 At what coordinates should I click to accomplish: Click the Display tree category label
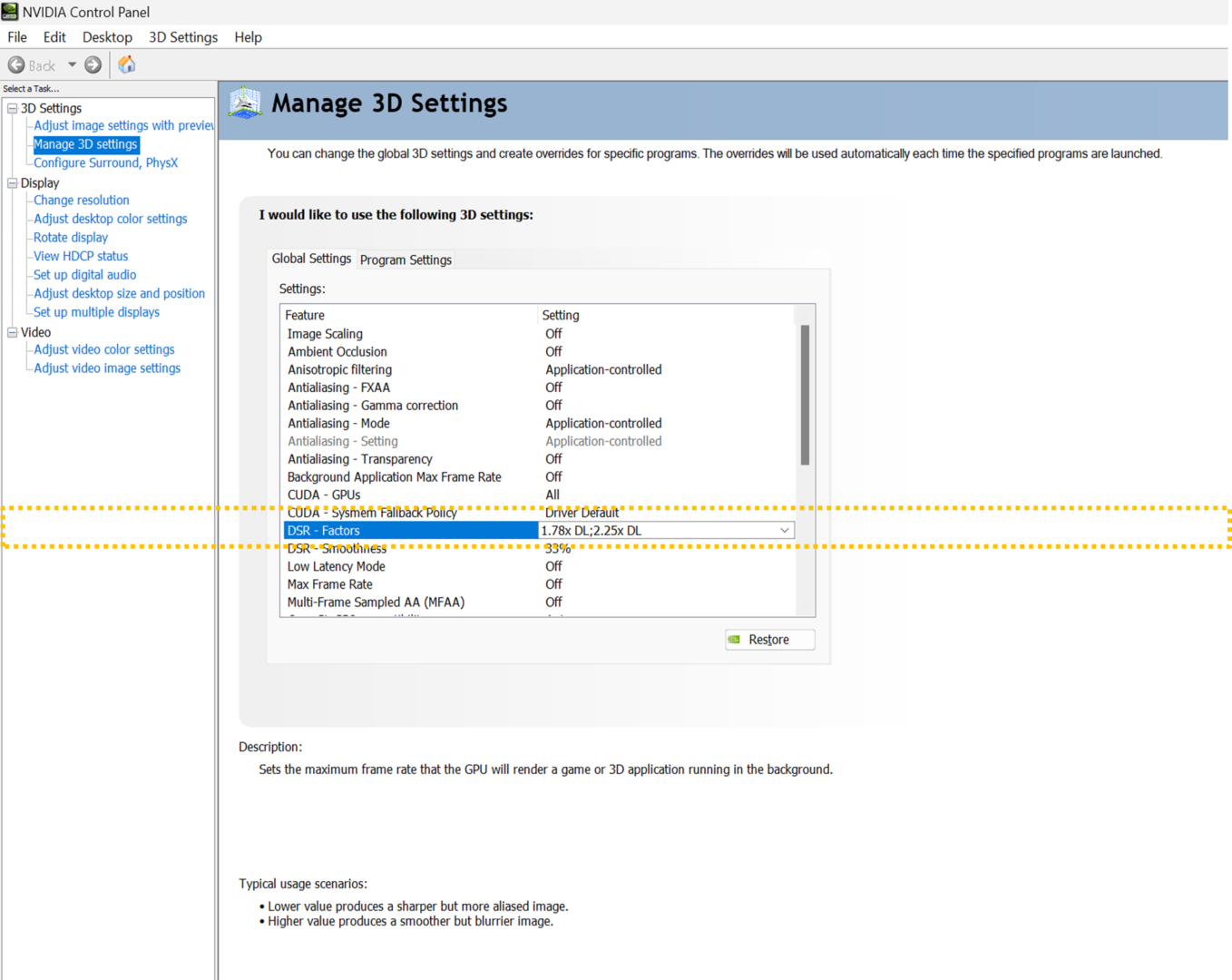coord(40,182)
